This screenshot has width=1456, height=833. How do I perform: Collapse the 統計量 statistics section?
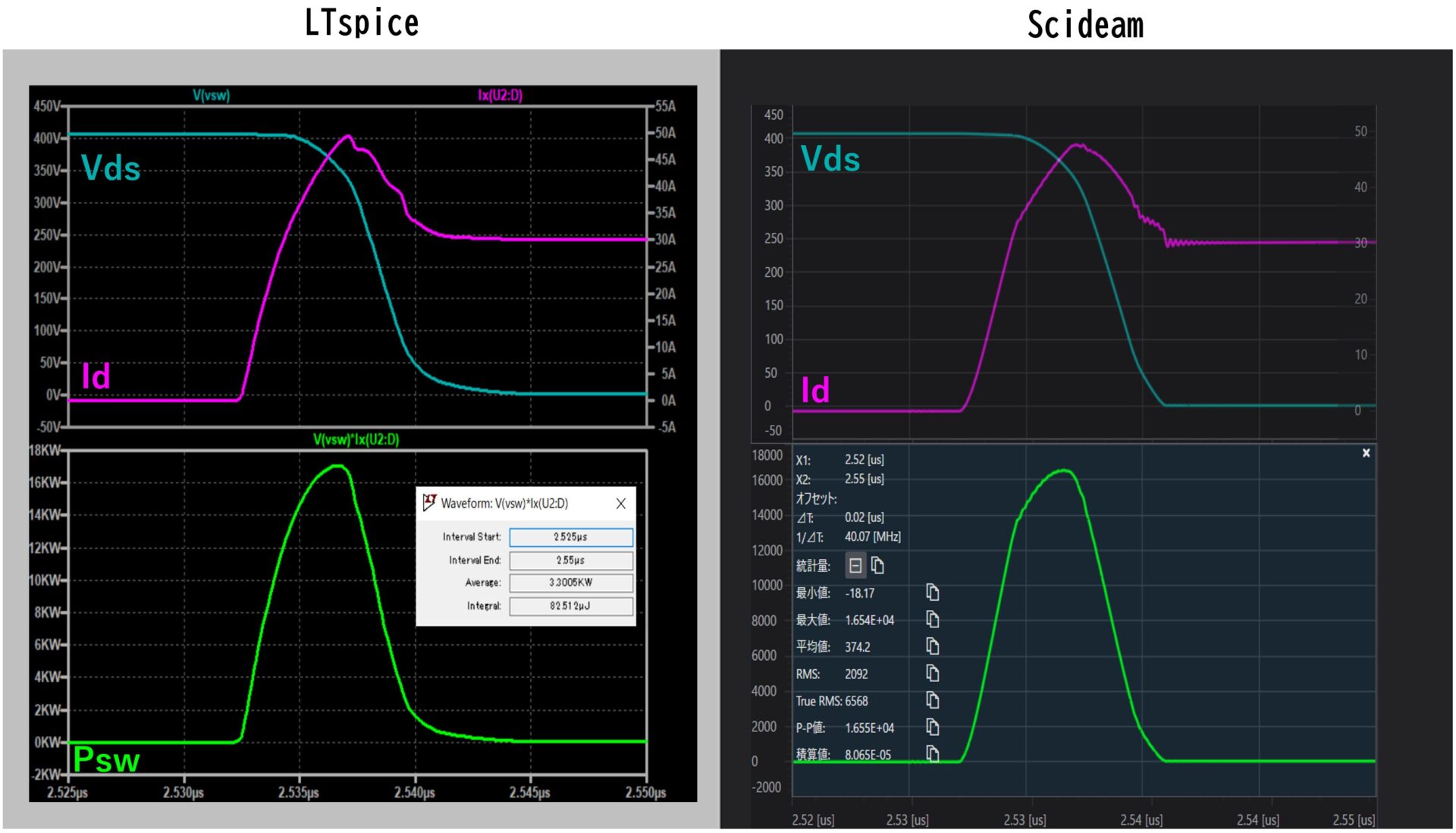tap(855, 565)
